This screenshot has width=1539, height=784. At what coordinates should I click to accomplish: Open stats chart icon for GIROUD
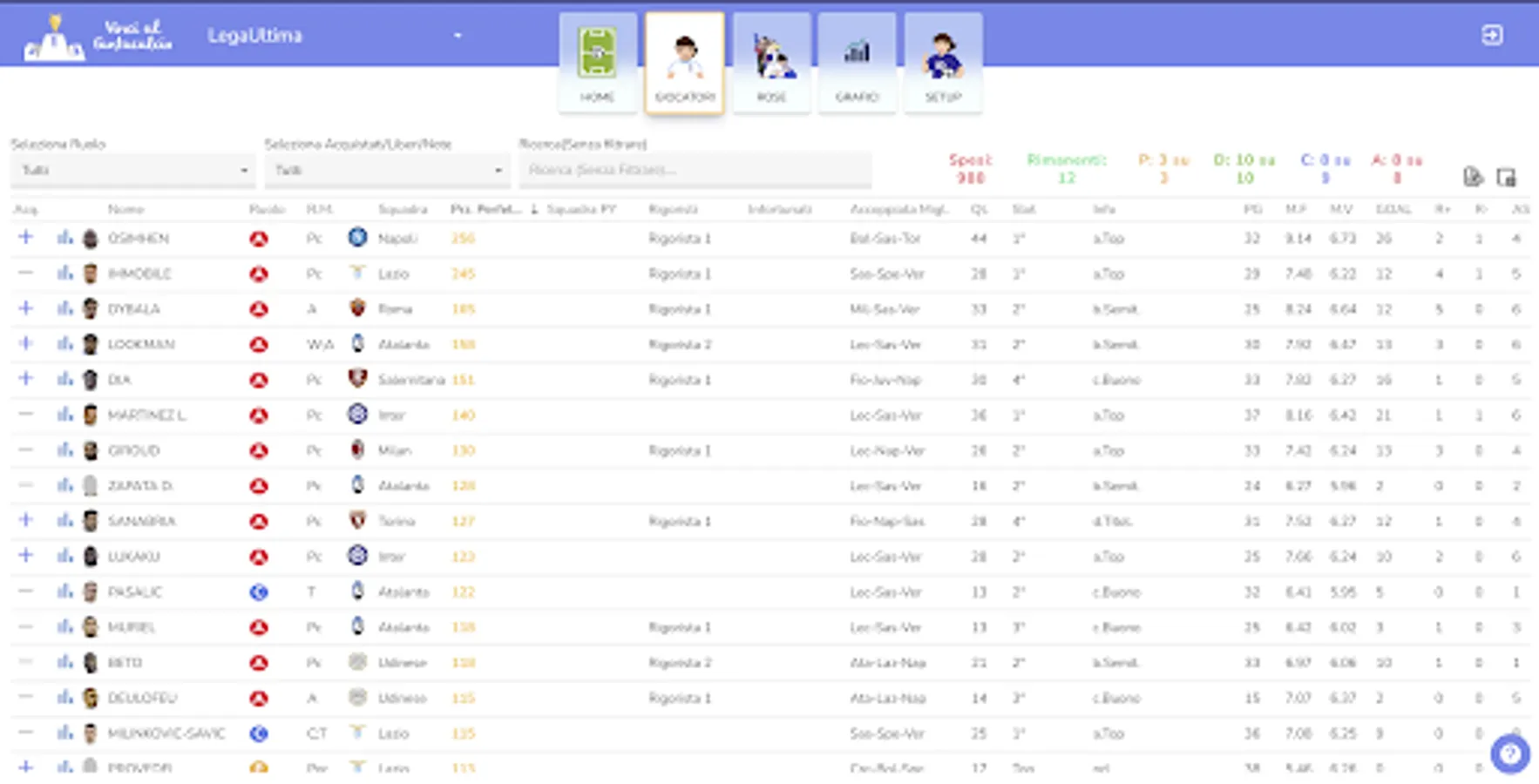coord(65,450)
